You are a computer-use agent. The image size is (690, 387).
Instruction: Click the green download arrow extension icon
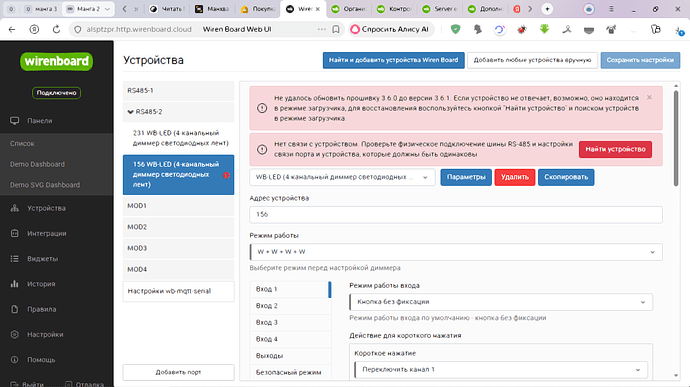pos(544,29)
